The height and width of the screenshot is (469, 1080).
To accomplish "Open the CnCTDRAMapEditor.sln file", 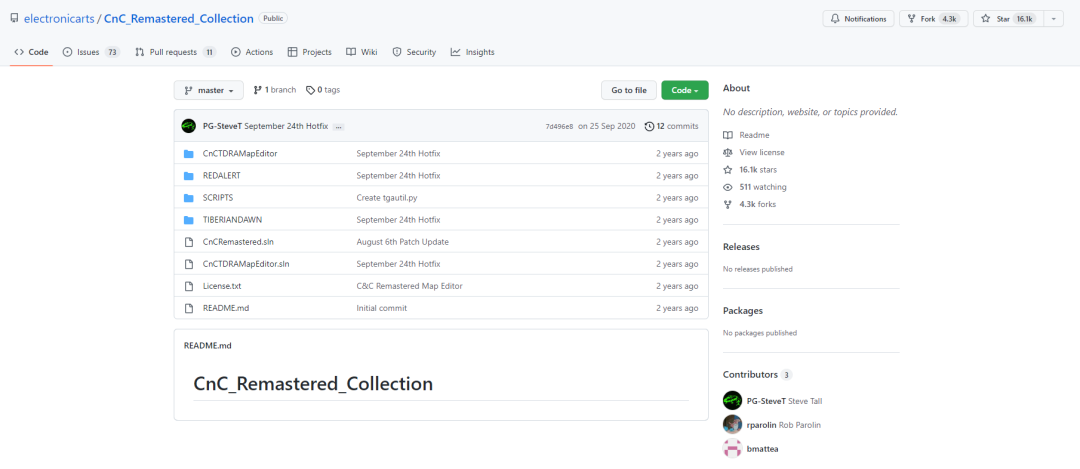I will 246,264.
